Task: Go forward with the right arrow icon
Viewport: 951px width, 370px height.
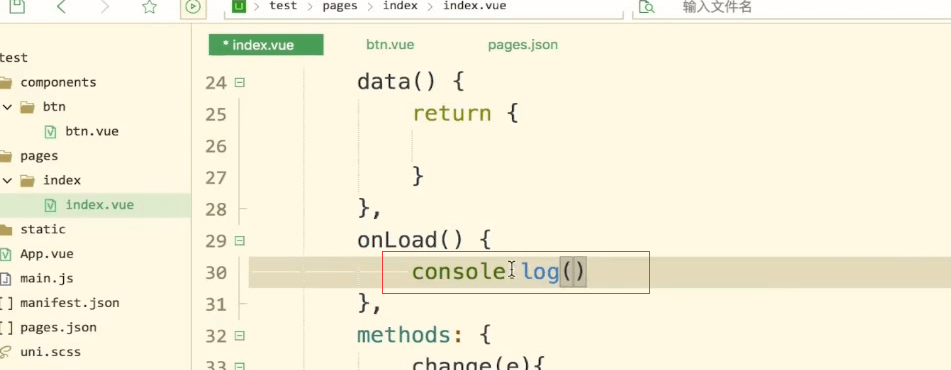Action: coord(105,7)
